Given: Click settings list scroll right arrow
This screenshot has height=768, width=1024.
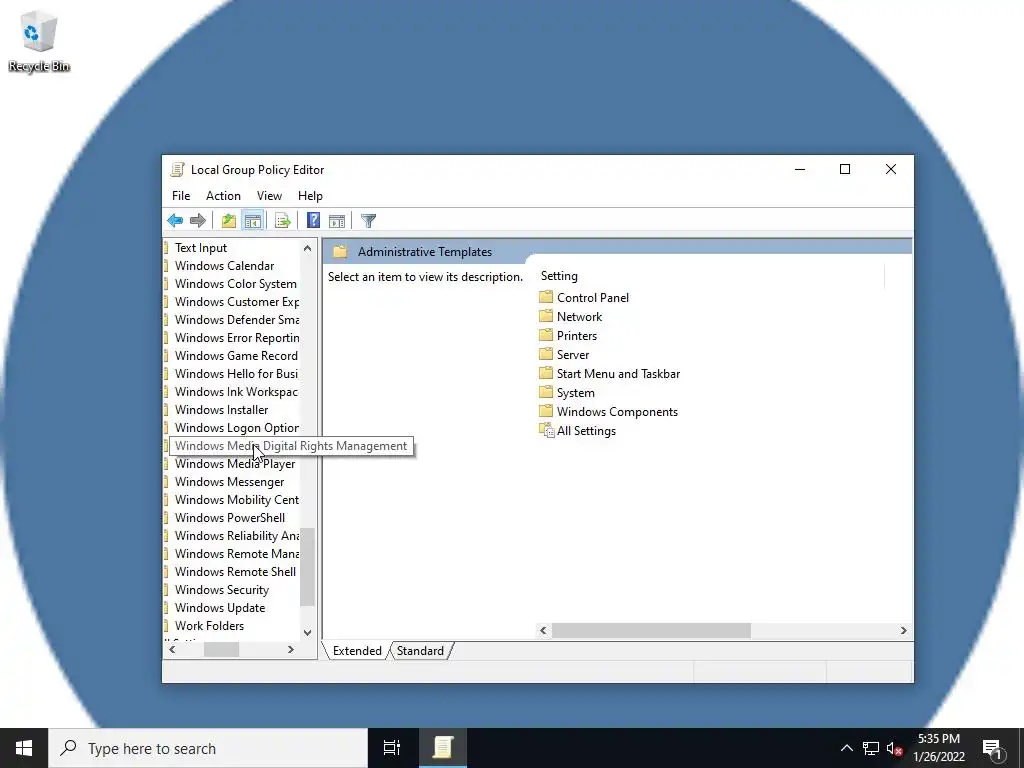Looking at the screenshot, I should 903,630.
